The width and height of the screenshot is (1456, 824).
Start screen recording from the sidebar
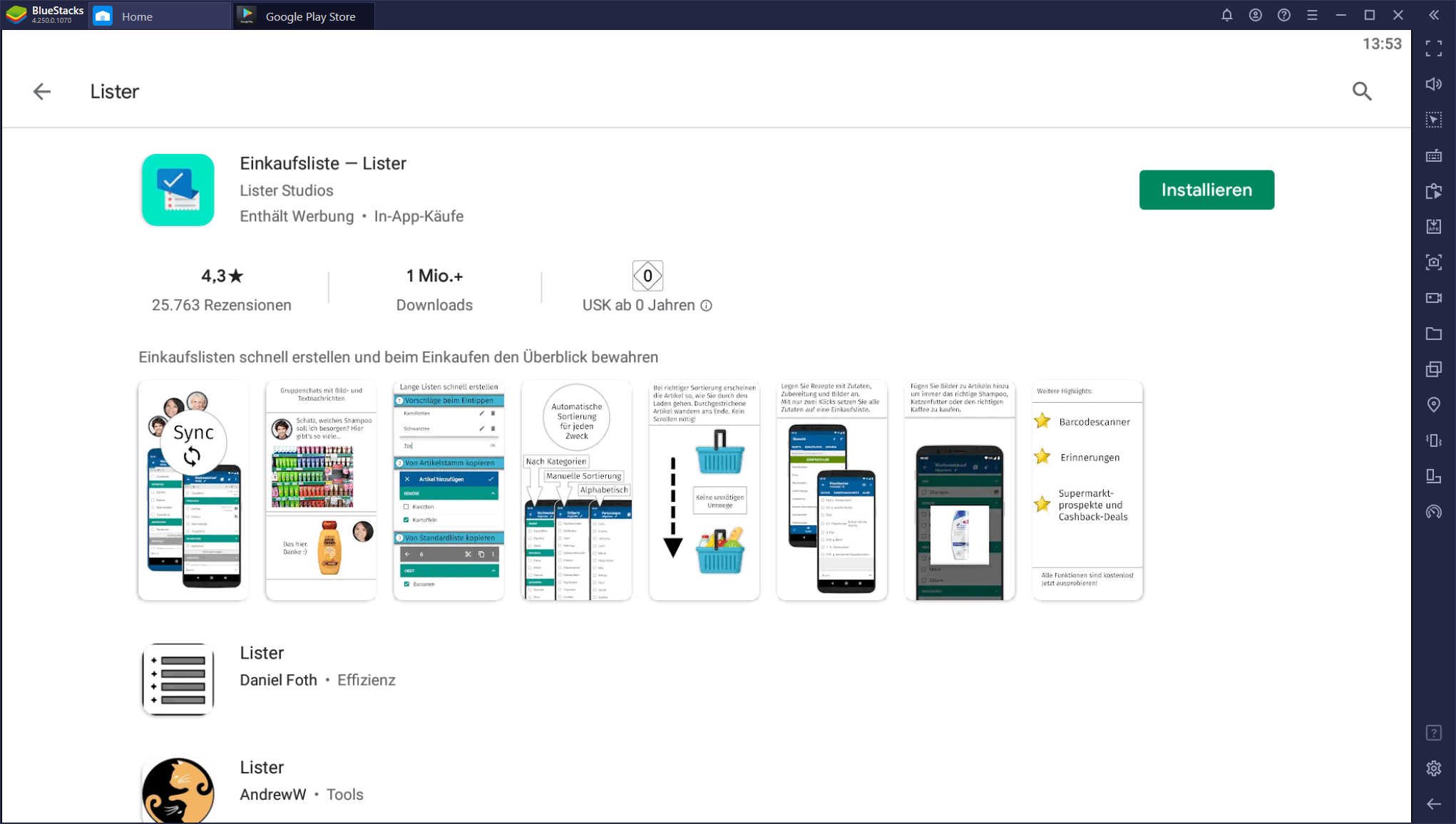pos(1434,298)
